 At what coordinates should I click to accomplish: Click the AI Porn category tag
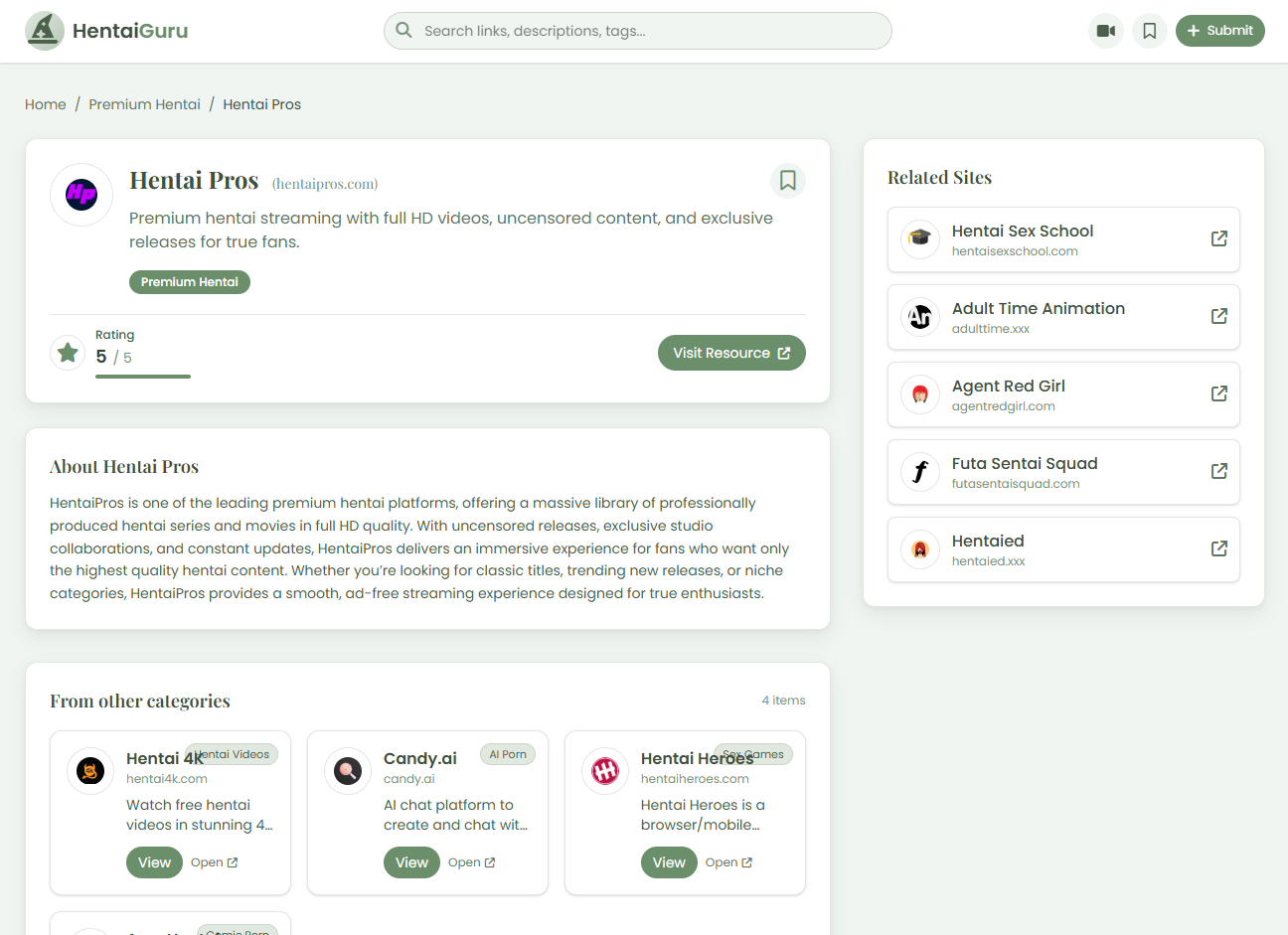tap(508, 754)
